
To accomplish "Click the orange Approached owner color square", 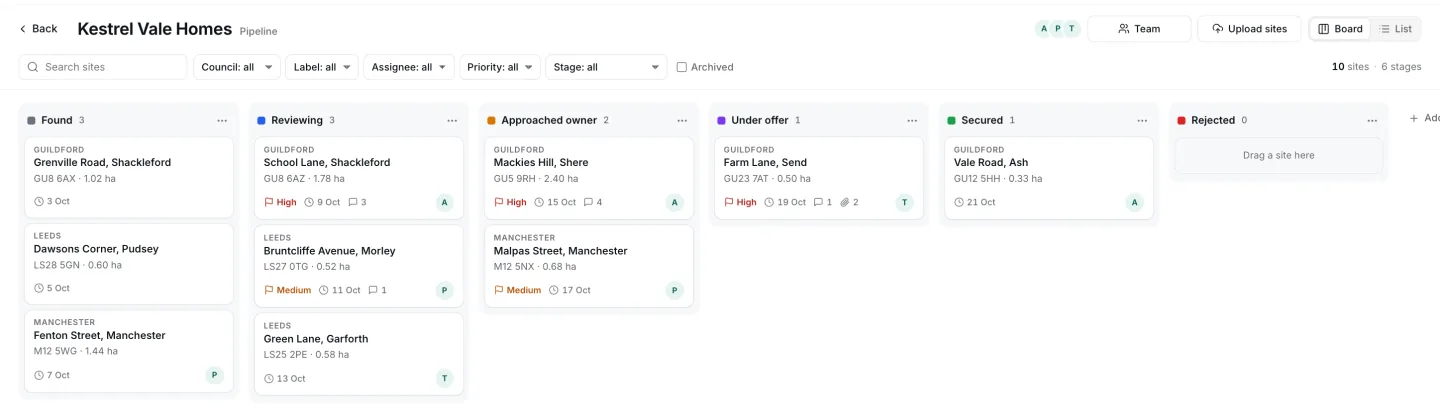I will pos(492,120).
